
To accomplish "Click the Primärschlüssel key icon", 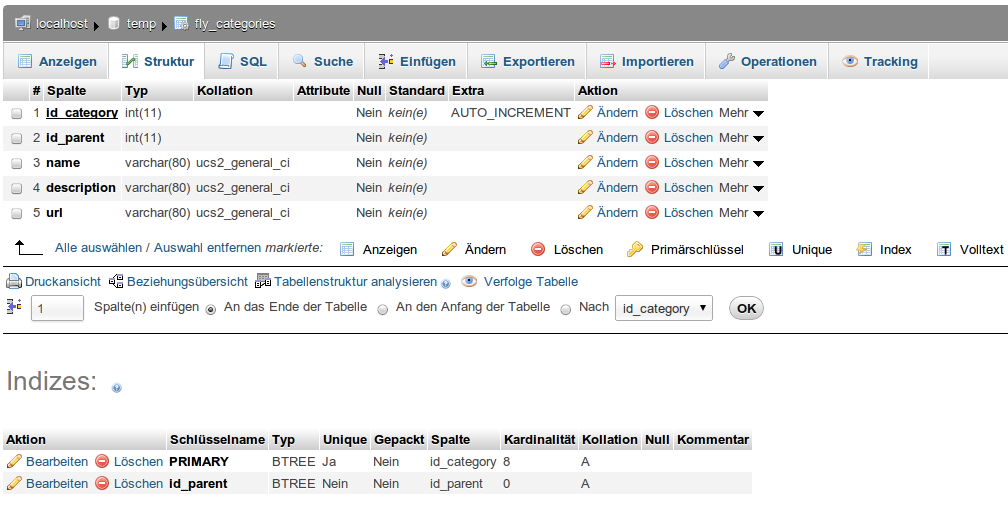I will tap(635, 249).
